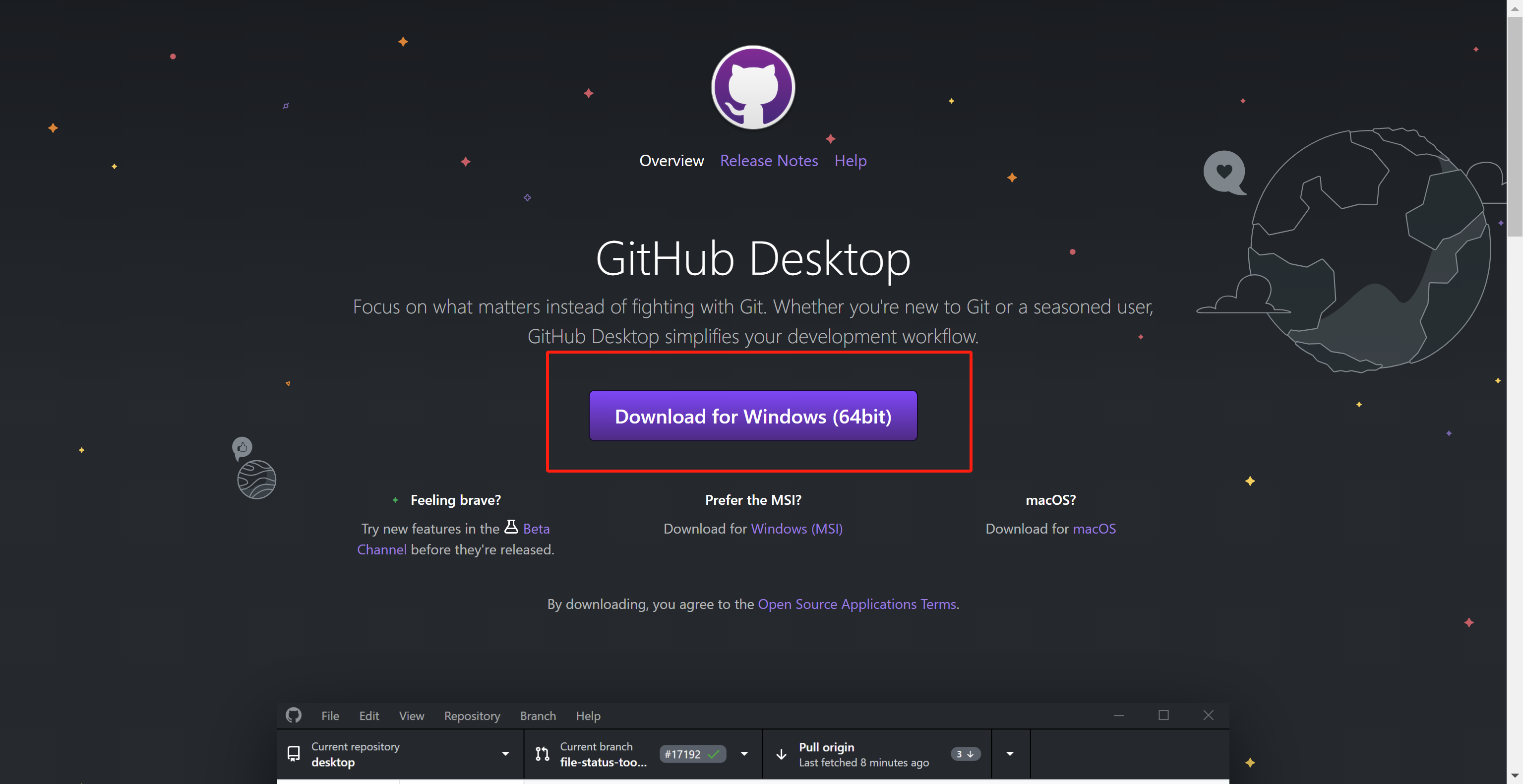
Task: Expand the Current branch dropdown
Action: tap(746, 754)
